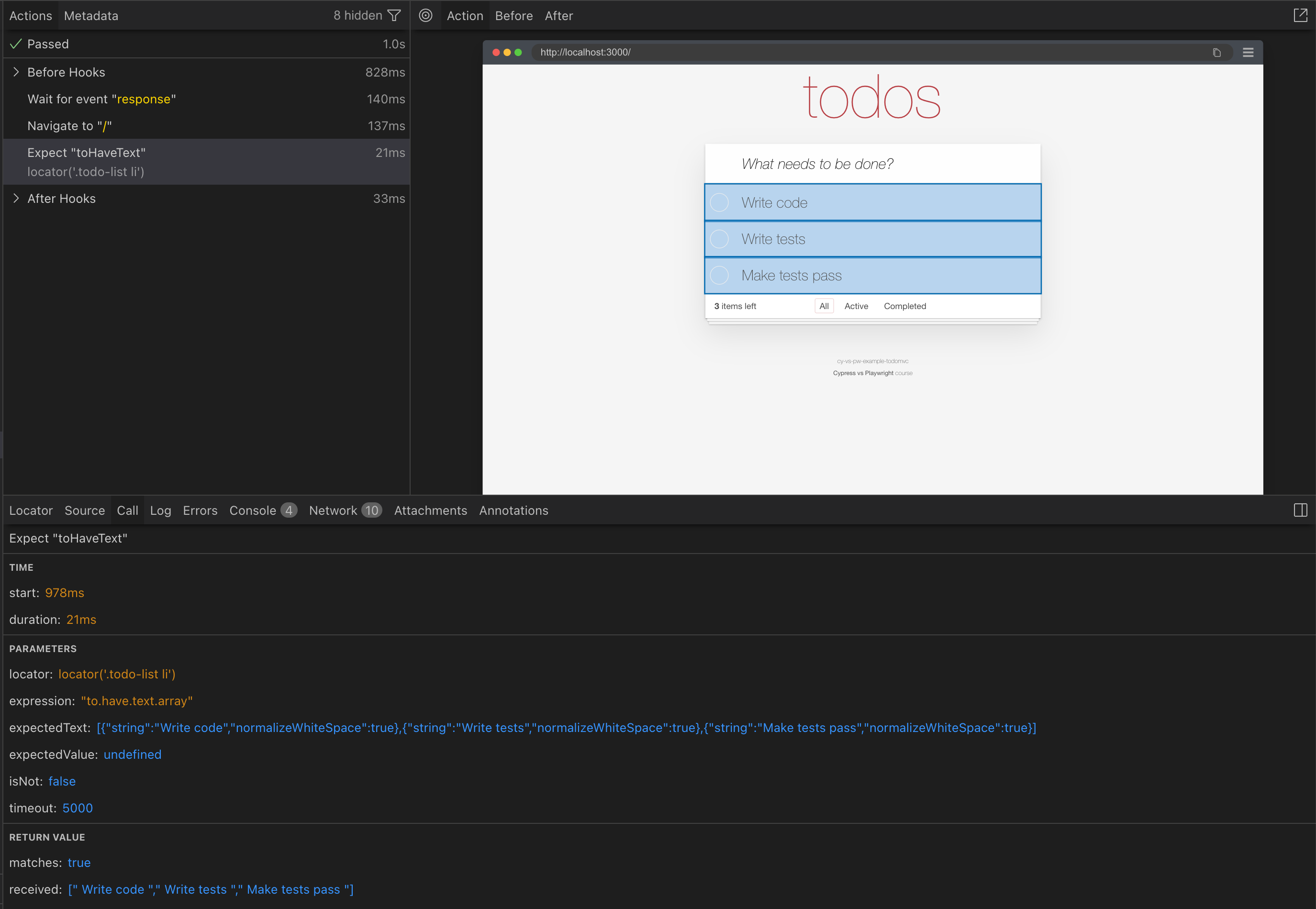Viewport: 1316px width, 909px height.
Task: Click the pick locator target icon
Action: point(425,15)
